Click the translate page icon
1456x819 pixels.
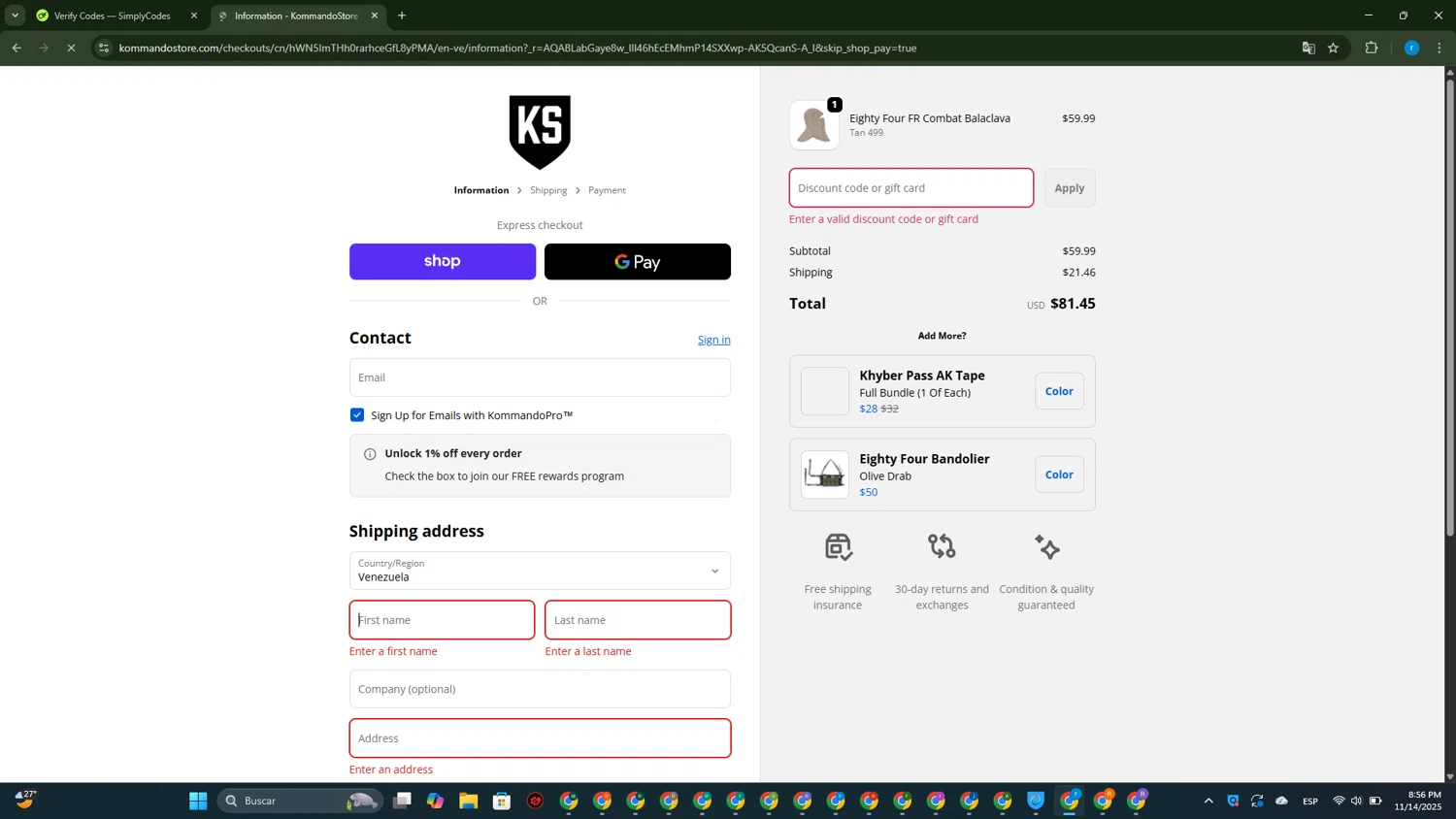pos(1308,48)
